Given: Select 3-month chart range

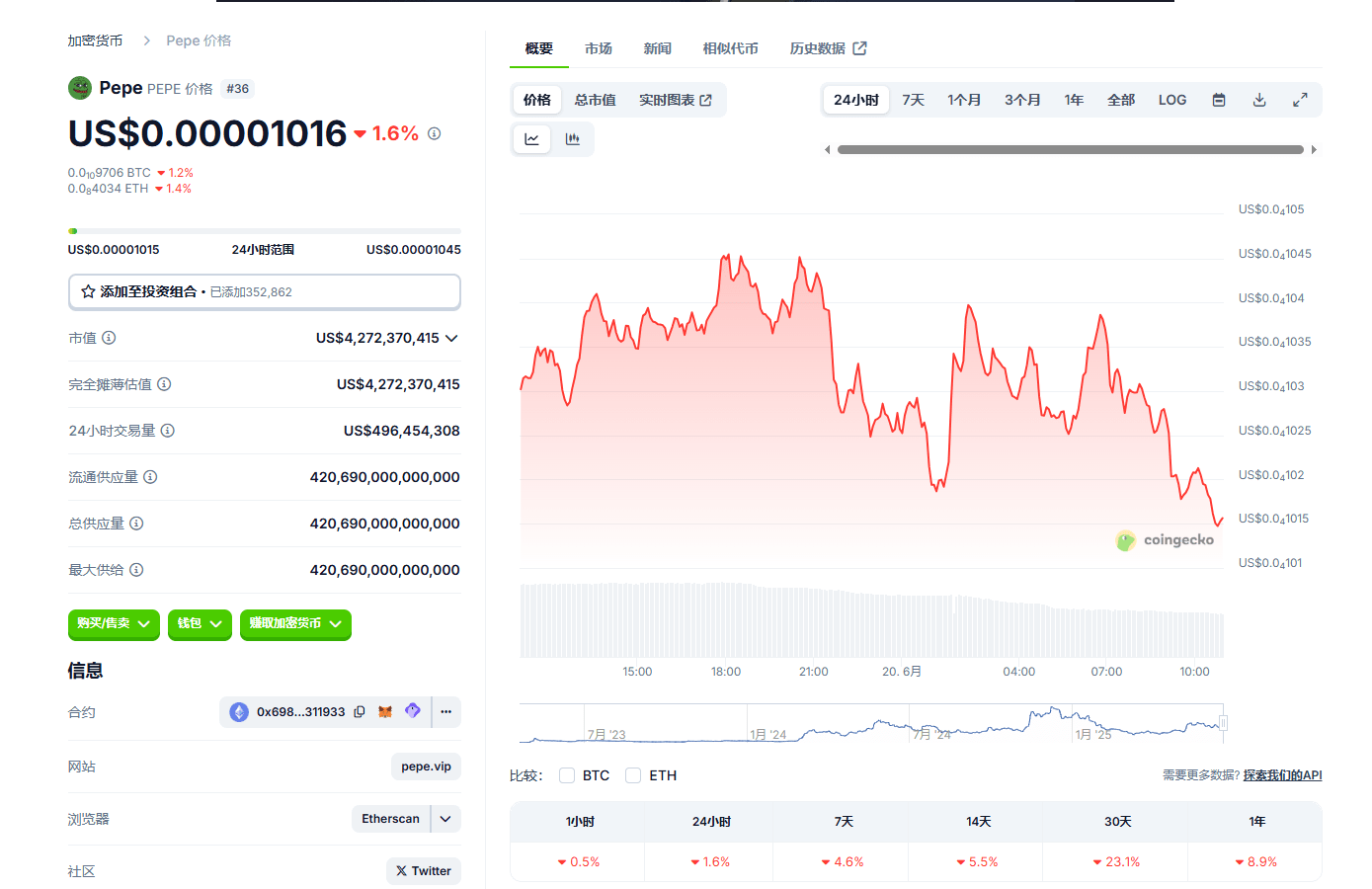Looking at the screenshot, I should tap(1023, 100).
